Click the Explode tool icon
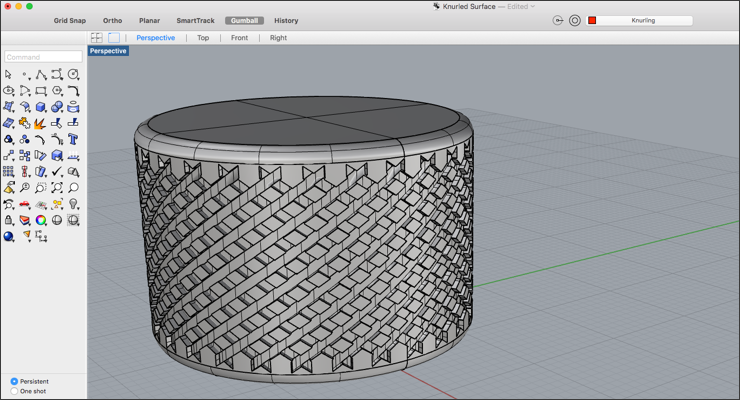 (x=40, y=123)
